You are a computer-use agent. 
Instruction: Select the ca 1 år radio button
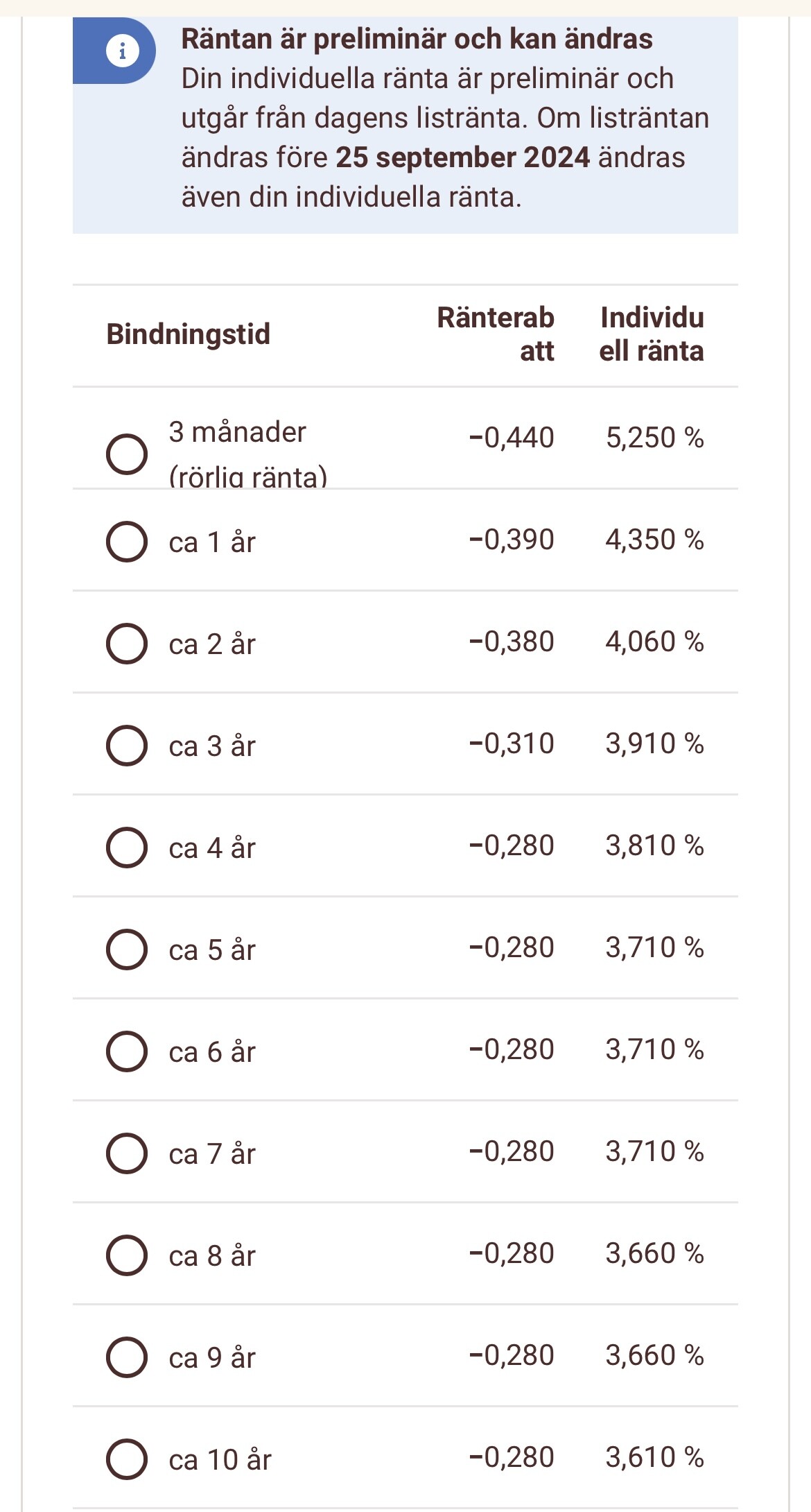pos(127,542)
